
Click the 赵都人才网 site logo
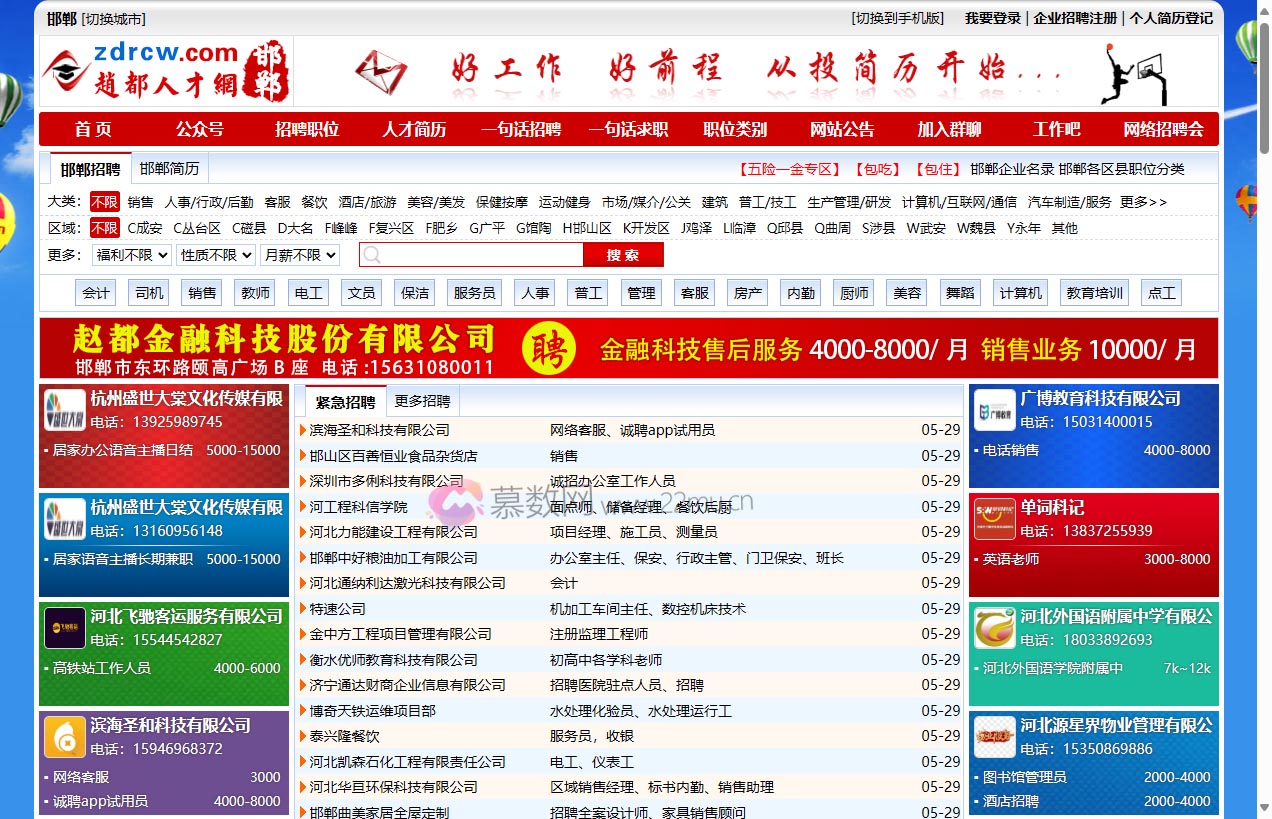point(163,71)
